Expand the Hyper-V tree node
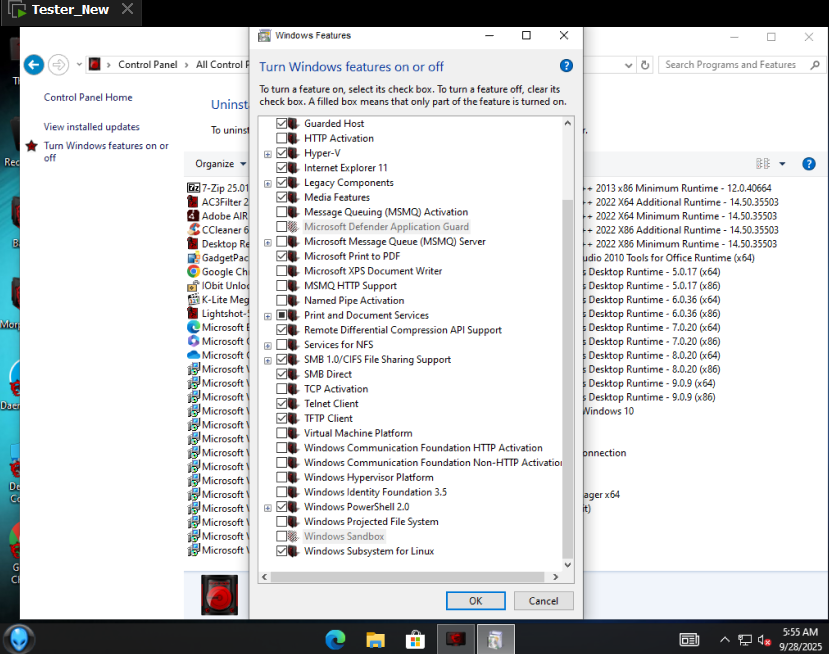 pyautogui.click(x=268, y=154)
